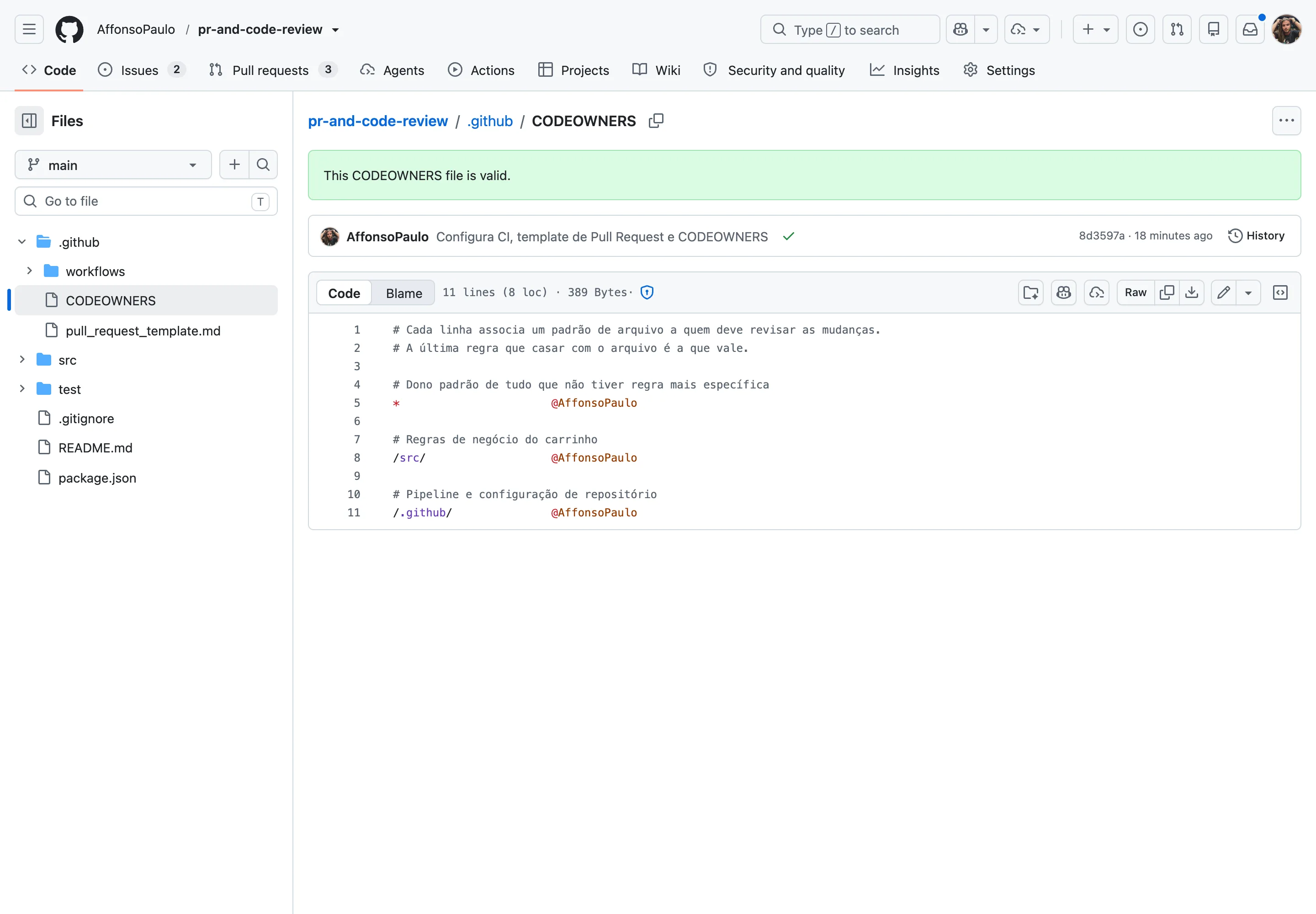
Task: Focus the Go to file input
Action: [x=146, y=201]
